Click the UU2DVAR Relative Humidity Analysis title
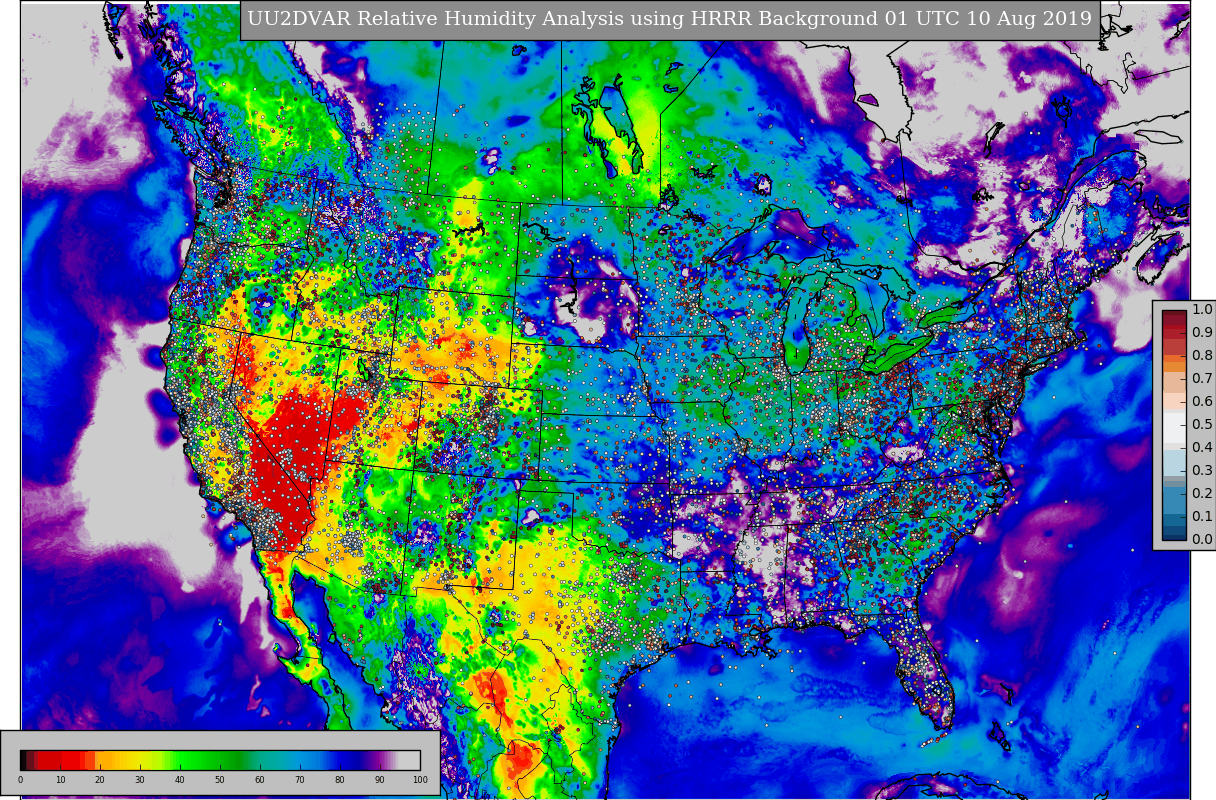The width and height of the screenshot is (1216, 800). click(x=670, y=20)
